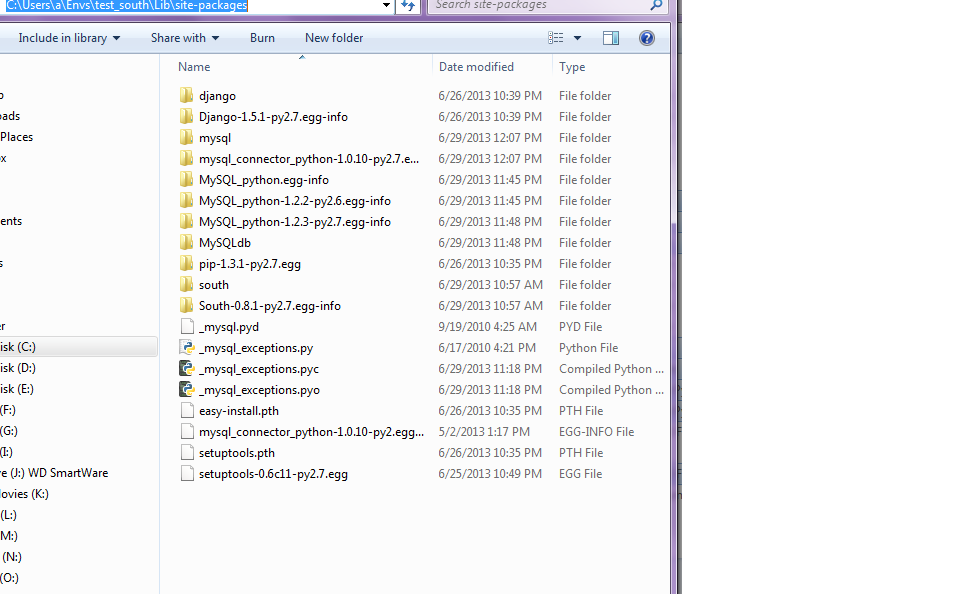Click the mysql_connector_python-1.0.10 folder icon
This screenshot has height=594, width=960.
(187, 159)
